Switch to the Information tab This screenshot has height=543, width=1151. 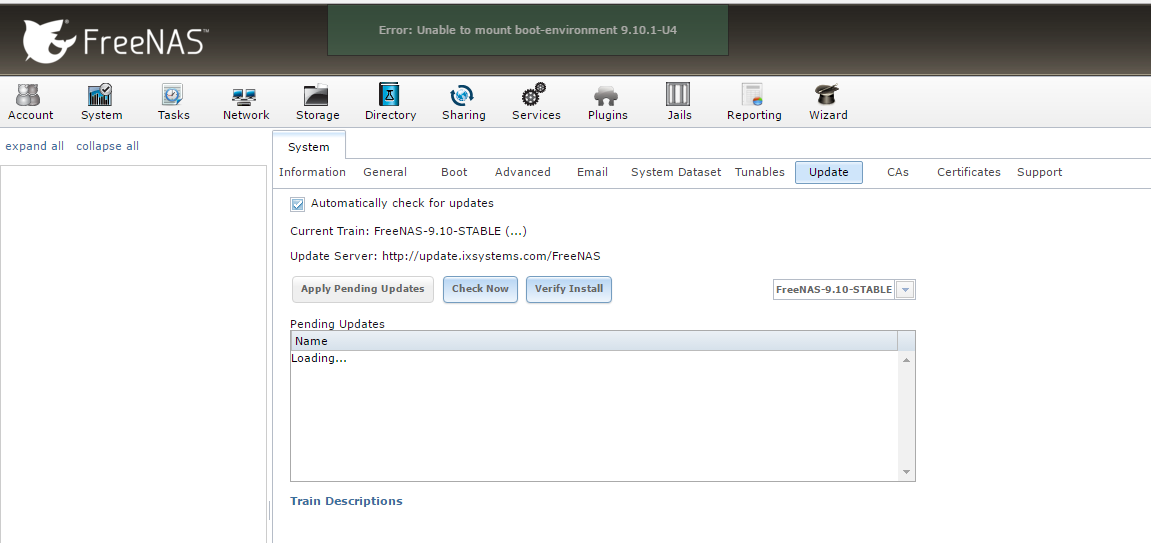tap(312, 172)
